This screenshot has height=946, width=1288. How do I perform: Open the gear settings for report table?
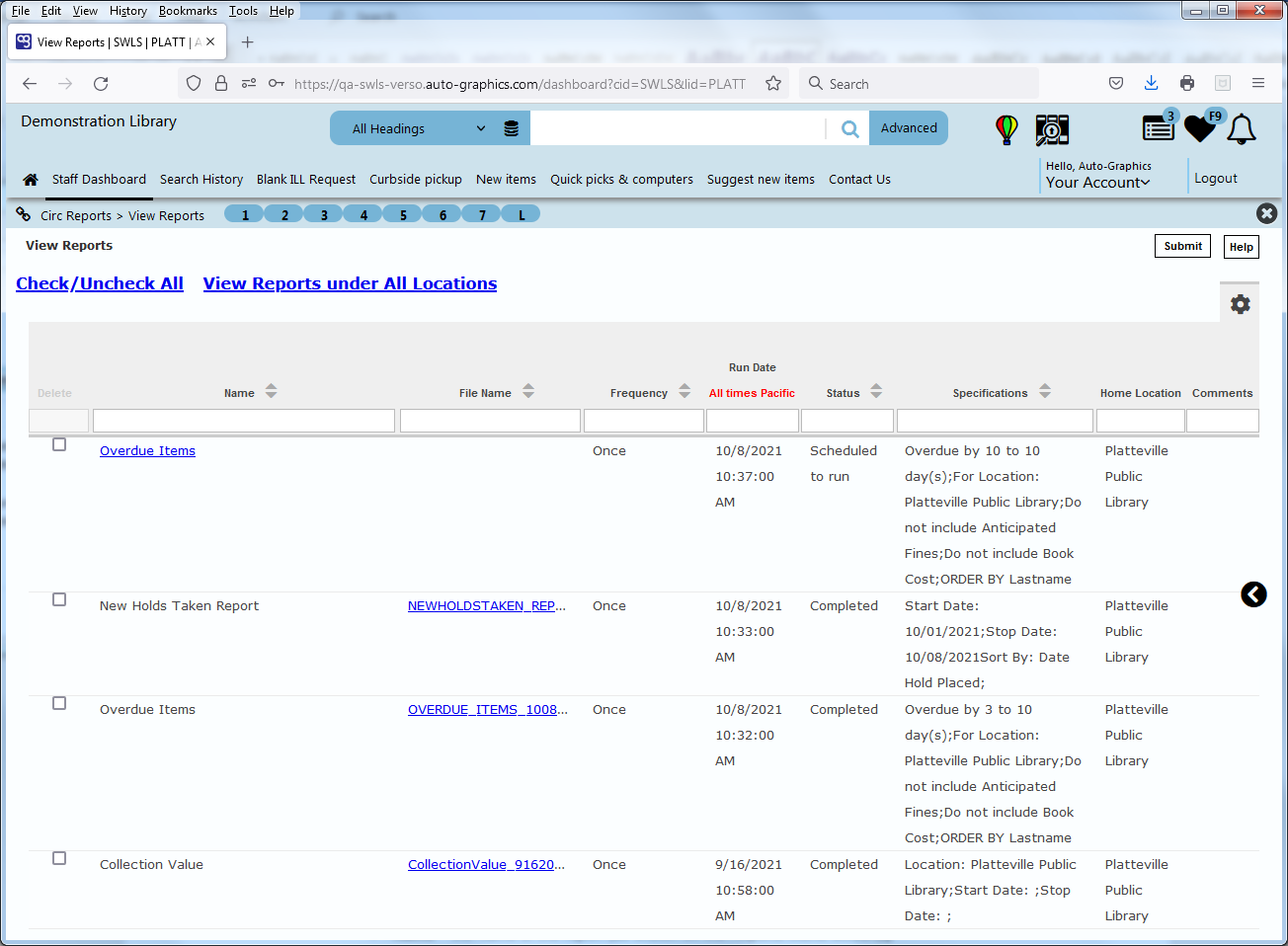1241,304
